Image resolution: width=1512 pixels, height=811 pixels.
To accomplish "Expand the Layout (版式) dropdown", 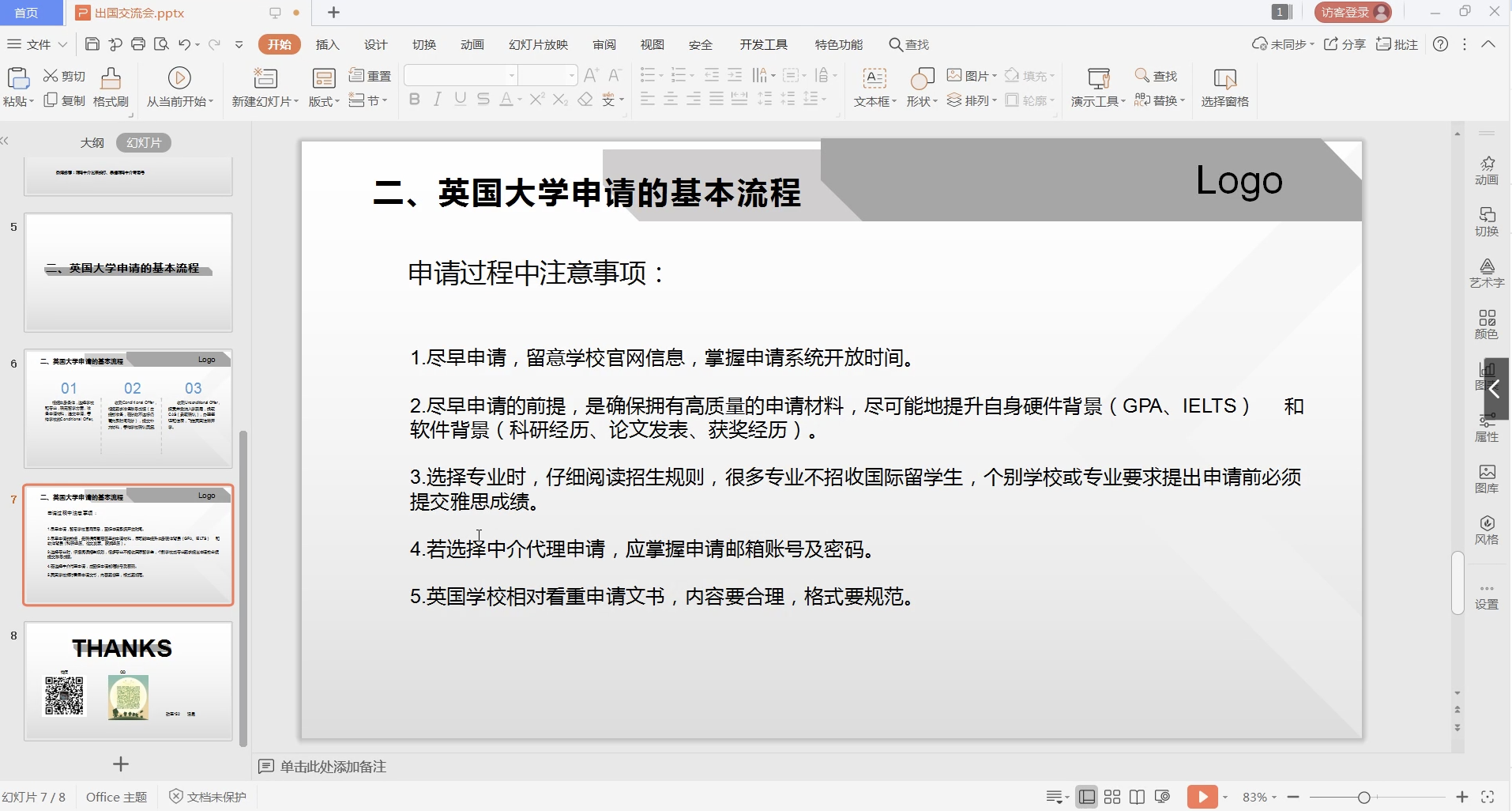I will point(324,101).
